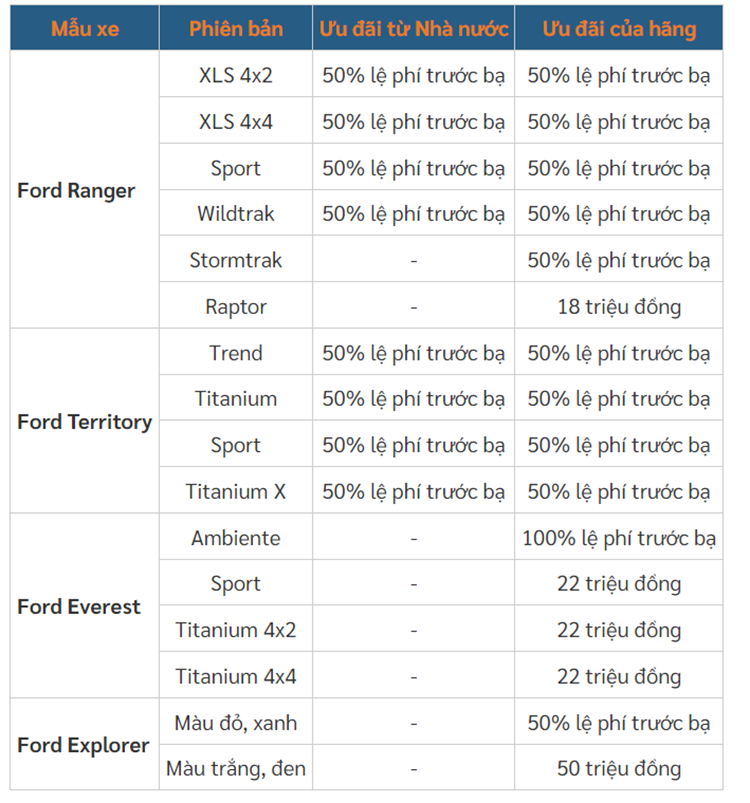Click the "Ưu đãi từ Nhà nước" header
Image resolution: width=750 pixels, height=803 pixels.
413,29
